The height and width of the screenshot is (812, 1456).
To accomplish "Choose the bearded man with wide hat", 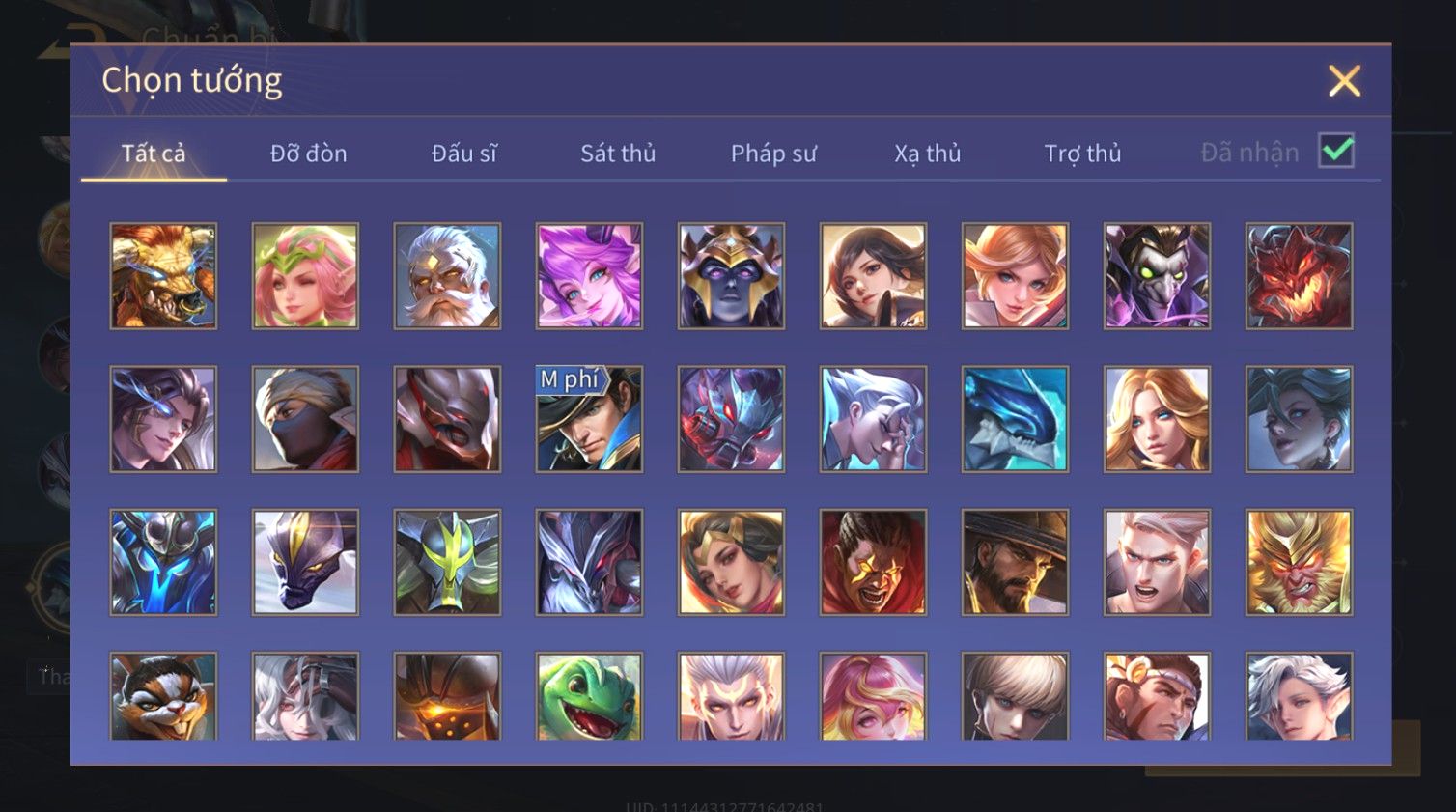I will (x=1015, y=562).
